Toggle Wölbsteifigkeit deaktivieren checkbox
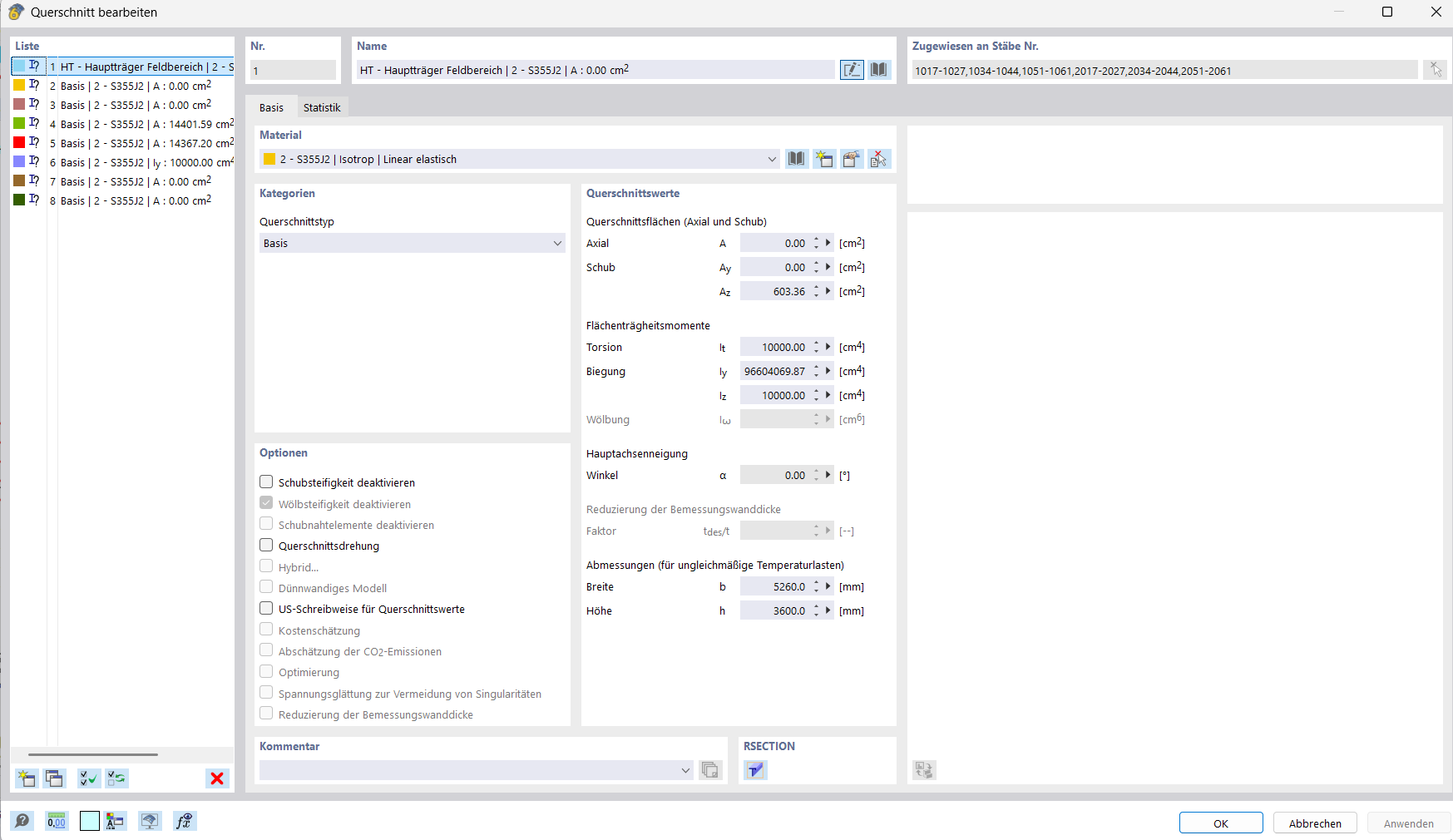The width and height of the screenshot is (1453, 840). (266, 503)
